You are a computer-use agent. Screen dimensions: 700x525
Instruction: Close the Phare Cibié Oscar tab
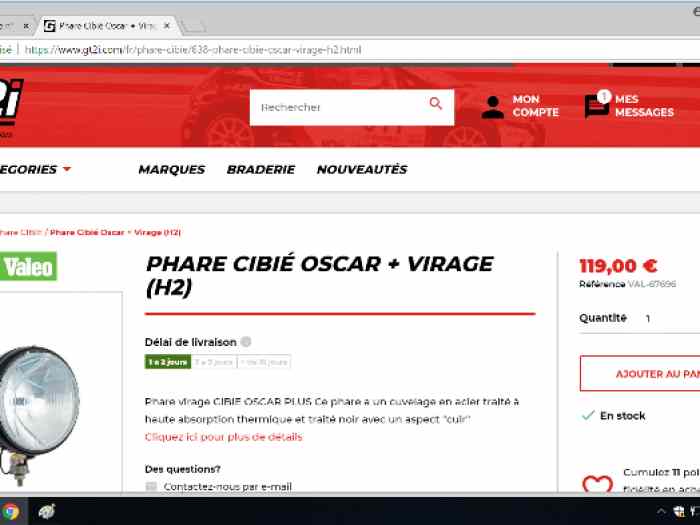pyautogui.click(x=167, y=26)
